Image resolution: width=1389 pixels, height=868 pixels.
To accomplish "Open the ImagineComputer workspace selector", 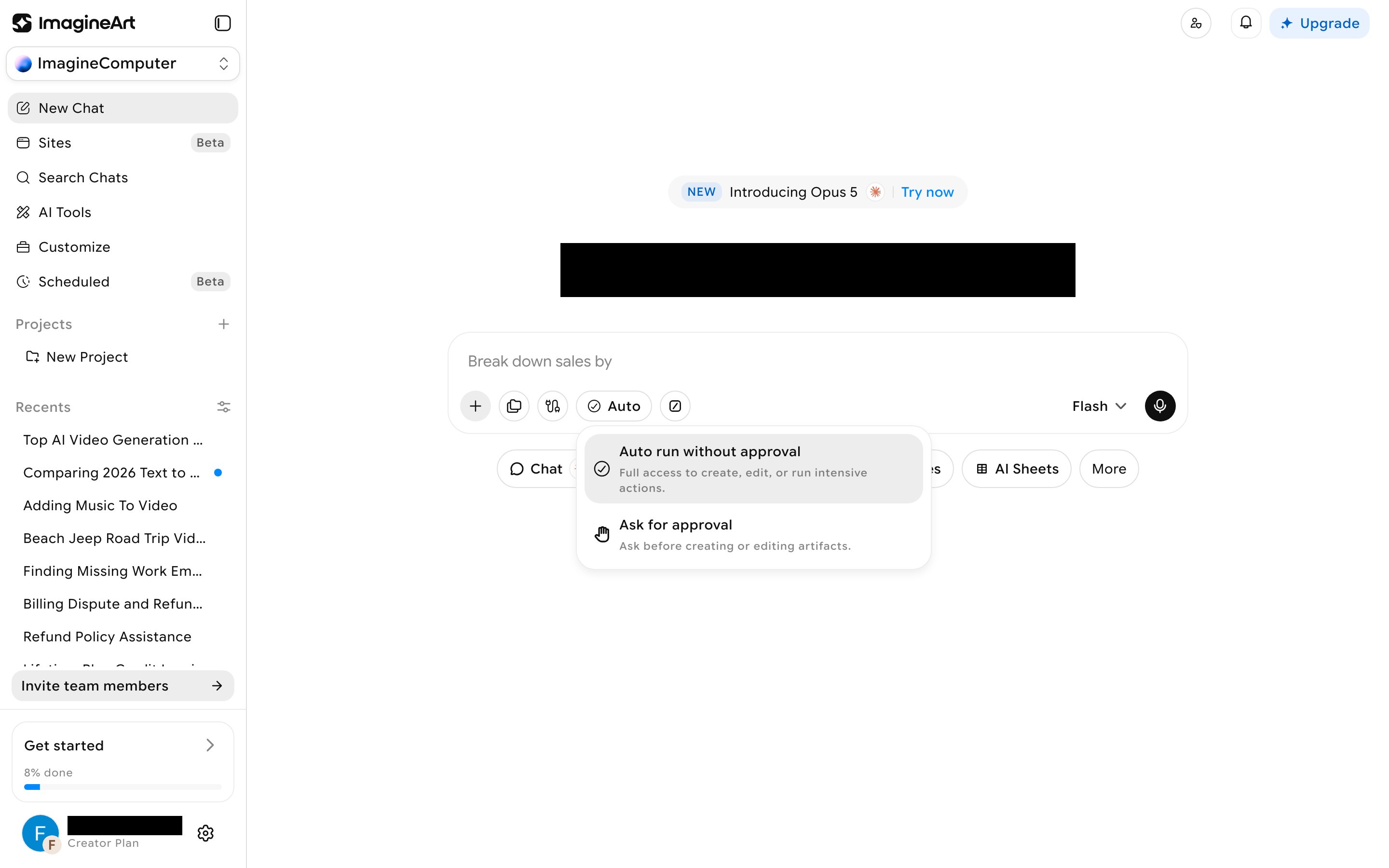I will click(123, 63).
